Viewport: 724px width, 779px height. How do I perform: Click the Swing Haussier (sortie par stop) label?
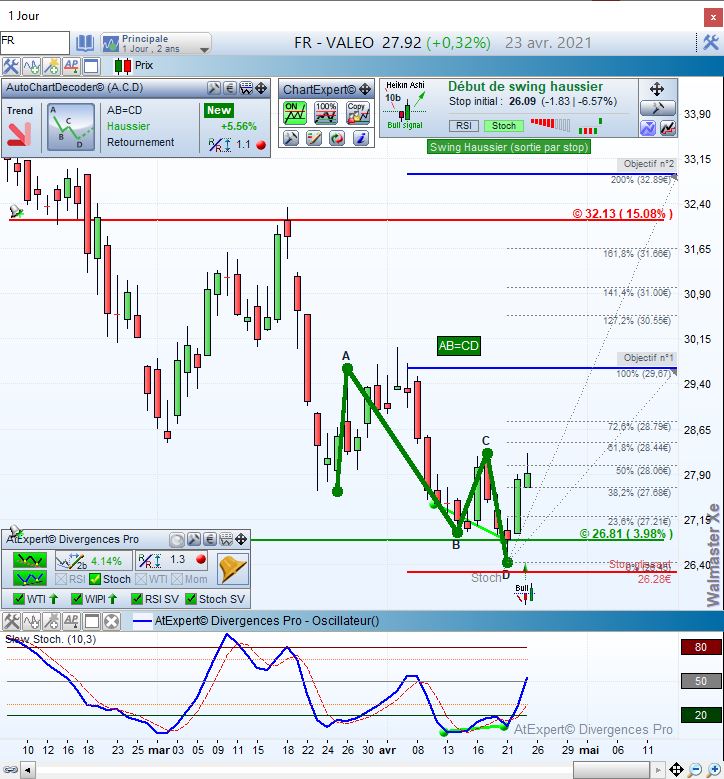coord(509,147)
